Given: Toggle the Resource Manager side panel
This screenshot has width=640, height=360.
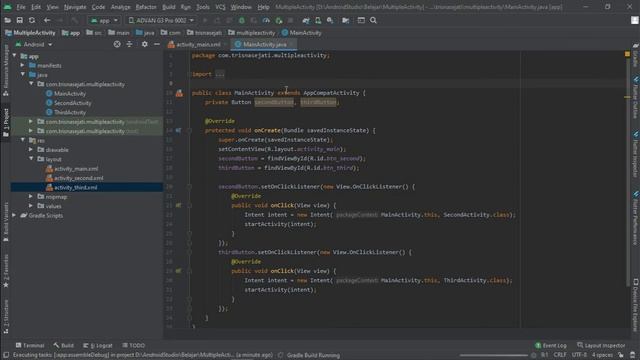Looking at the screenshot, I should (6, 70).
